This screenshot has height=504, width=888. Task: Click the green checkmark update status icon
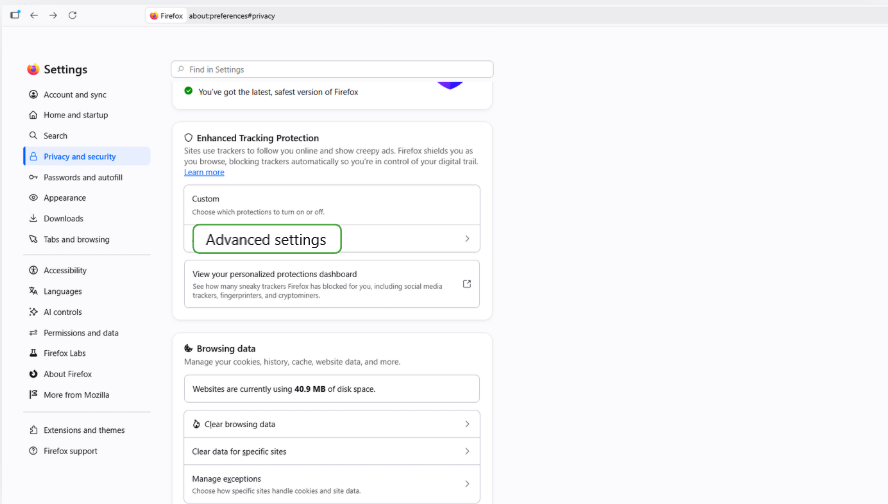click(189, 91)
